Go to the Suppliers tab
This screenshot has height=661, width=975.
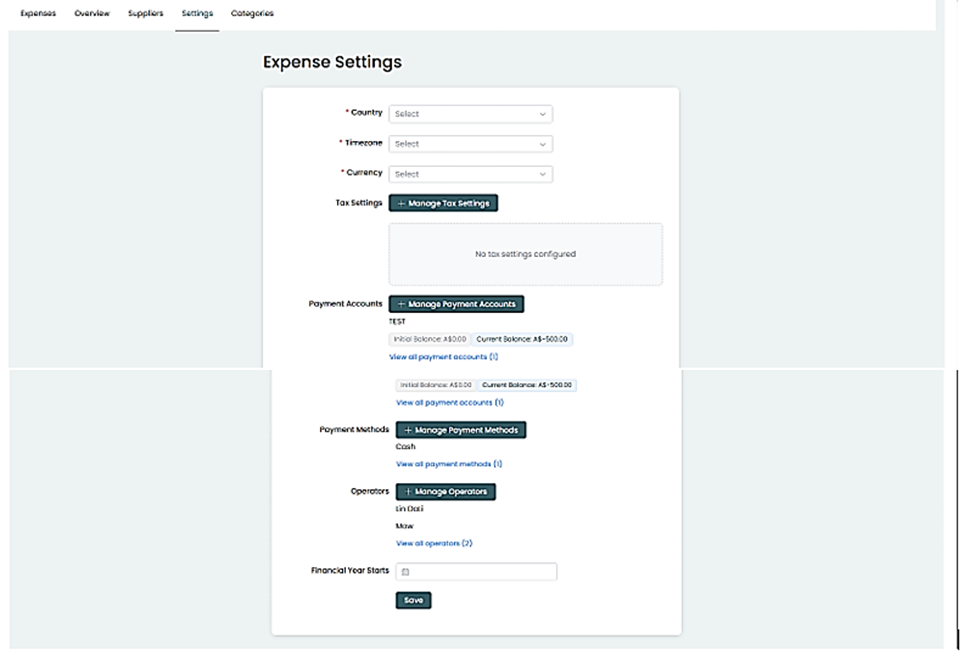pyautogui.click(x=145, y=14)
